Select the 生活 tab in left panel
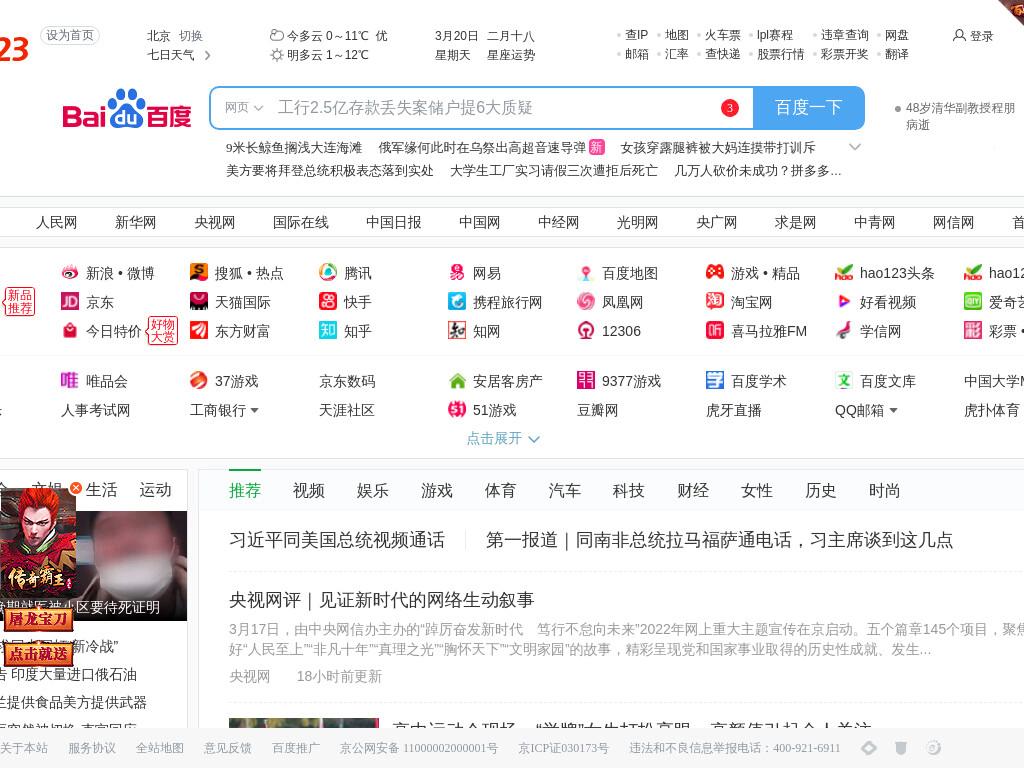Screen dimensions: 1024x768 pos(101,490)
